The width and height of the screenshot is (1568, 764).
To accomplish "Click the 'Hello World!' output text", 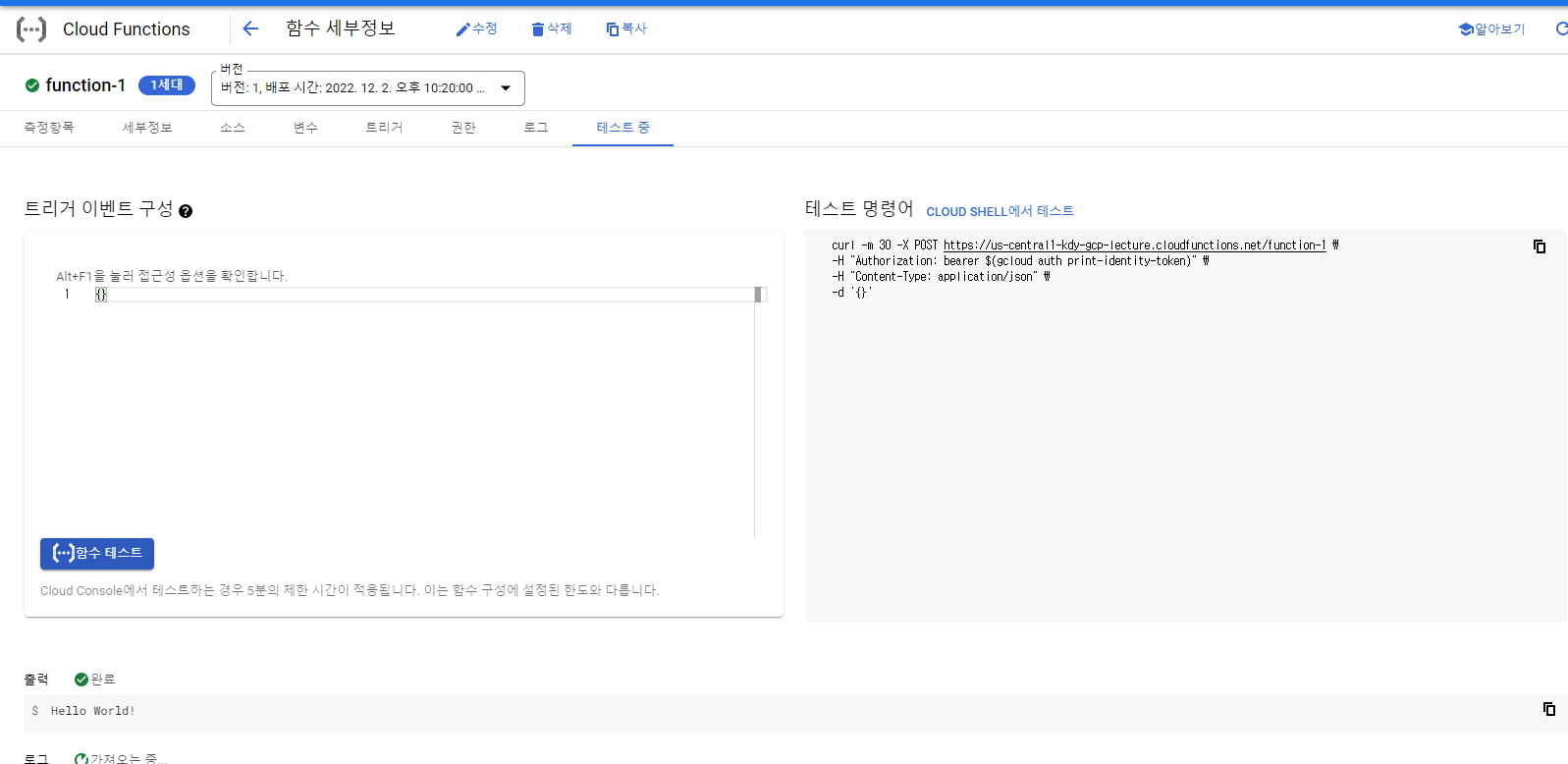I will pos(93,711).
